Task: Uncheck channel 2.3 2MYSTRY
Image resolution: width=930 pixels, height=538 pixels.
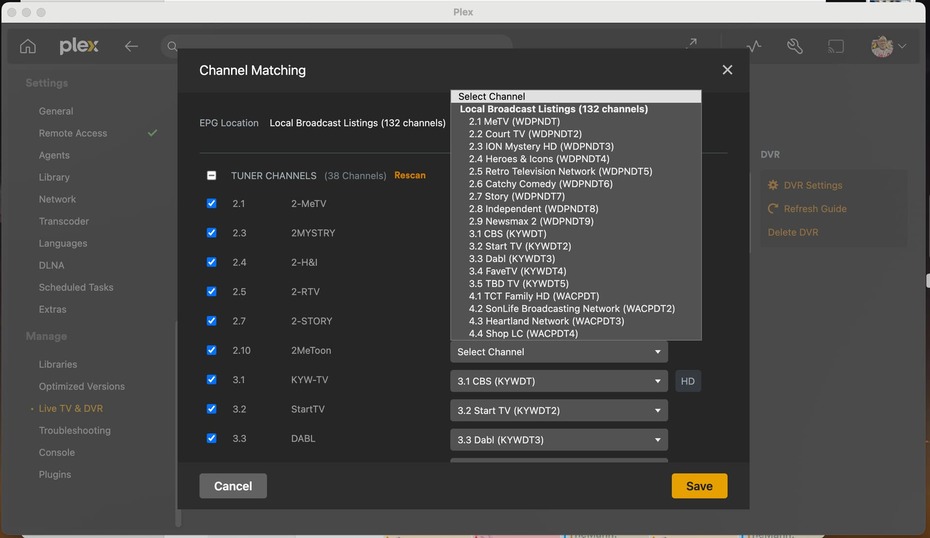Action: [x=211, y=233]
